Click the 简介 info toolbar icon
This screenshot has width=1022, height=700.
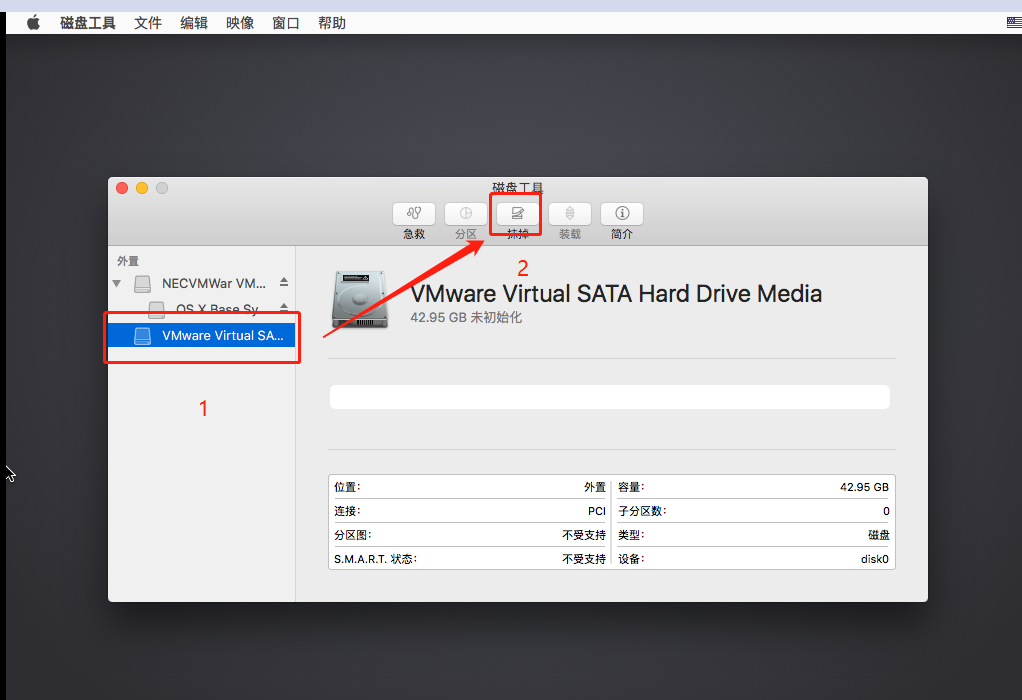[622, 214]
